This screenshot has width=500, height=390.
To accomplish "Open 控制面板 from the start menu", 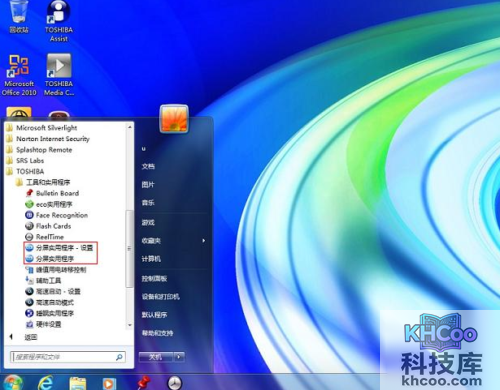I will 154,278.
